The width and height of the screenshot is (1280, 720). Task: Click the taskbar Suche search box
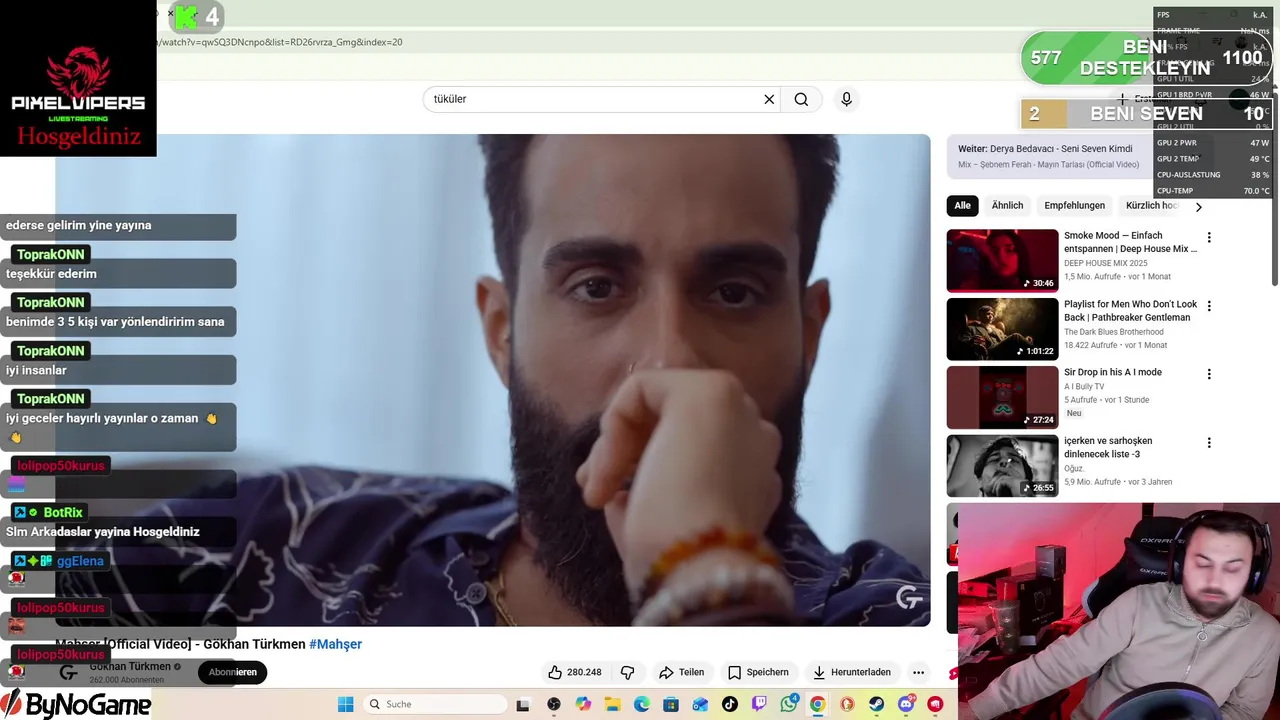(x=433, y=704)
